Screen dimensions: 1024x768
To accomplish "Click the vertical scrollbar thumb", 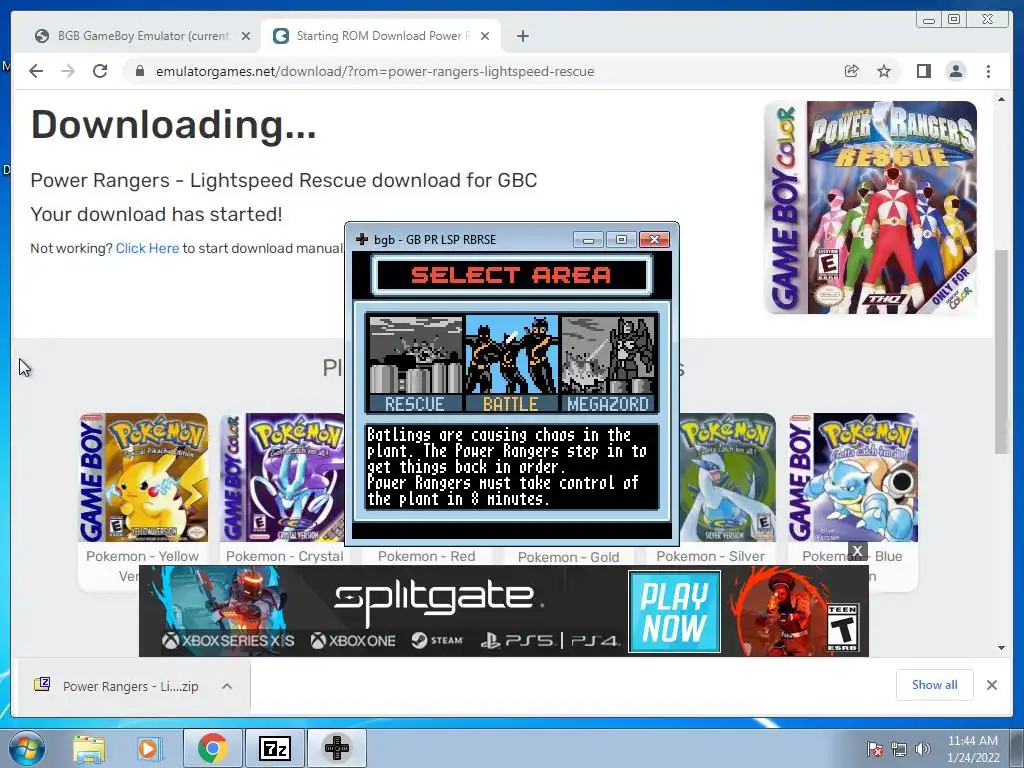I will [1001, 351].
